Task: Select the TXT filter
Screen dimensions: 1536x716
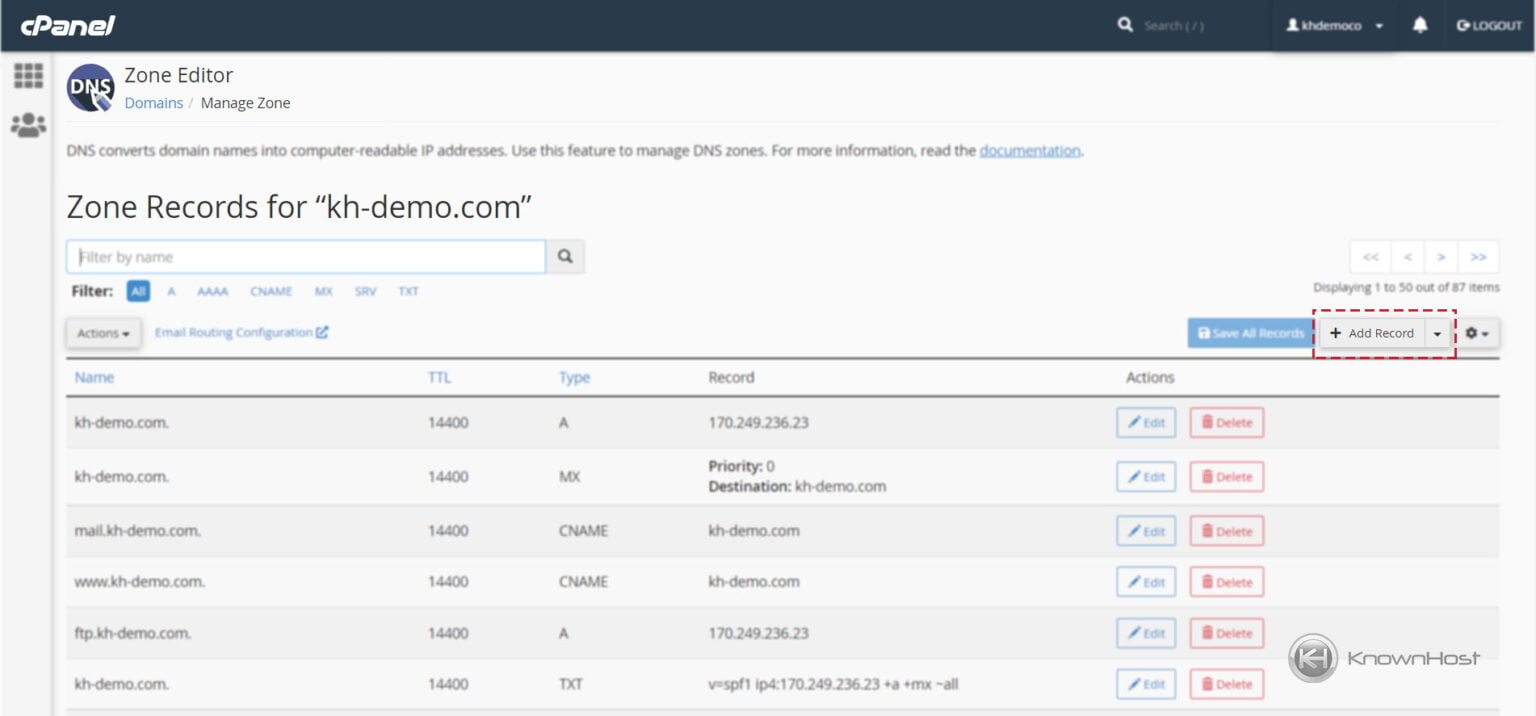Action: pyautogui.click(x=408, y=292)
